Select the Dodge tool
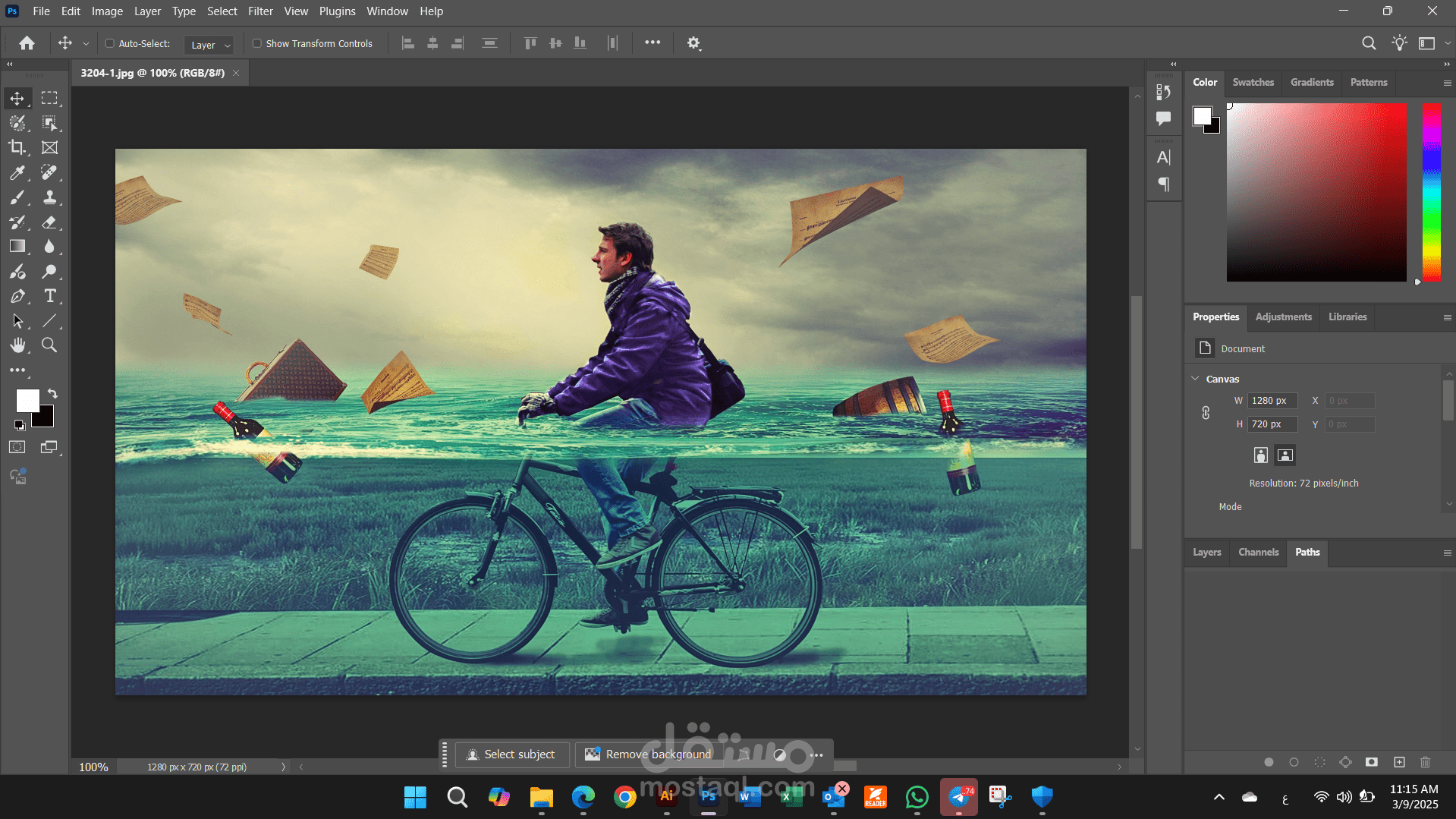 pos(49,271)
